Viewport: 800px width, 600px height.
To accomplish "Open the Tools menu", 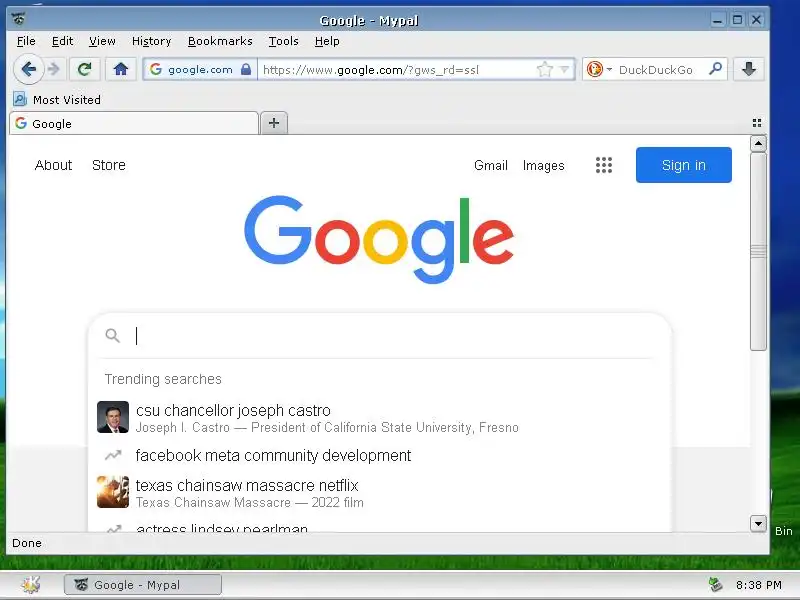I will [283, 41].
